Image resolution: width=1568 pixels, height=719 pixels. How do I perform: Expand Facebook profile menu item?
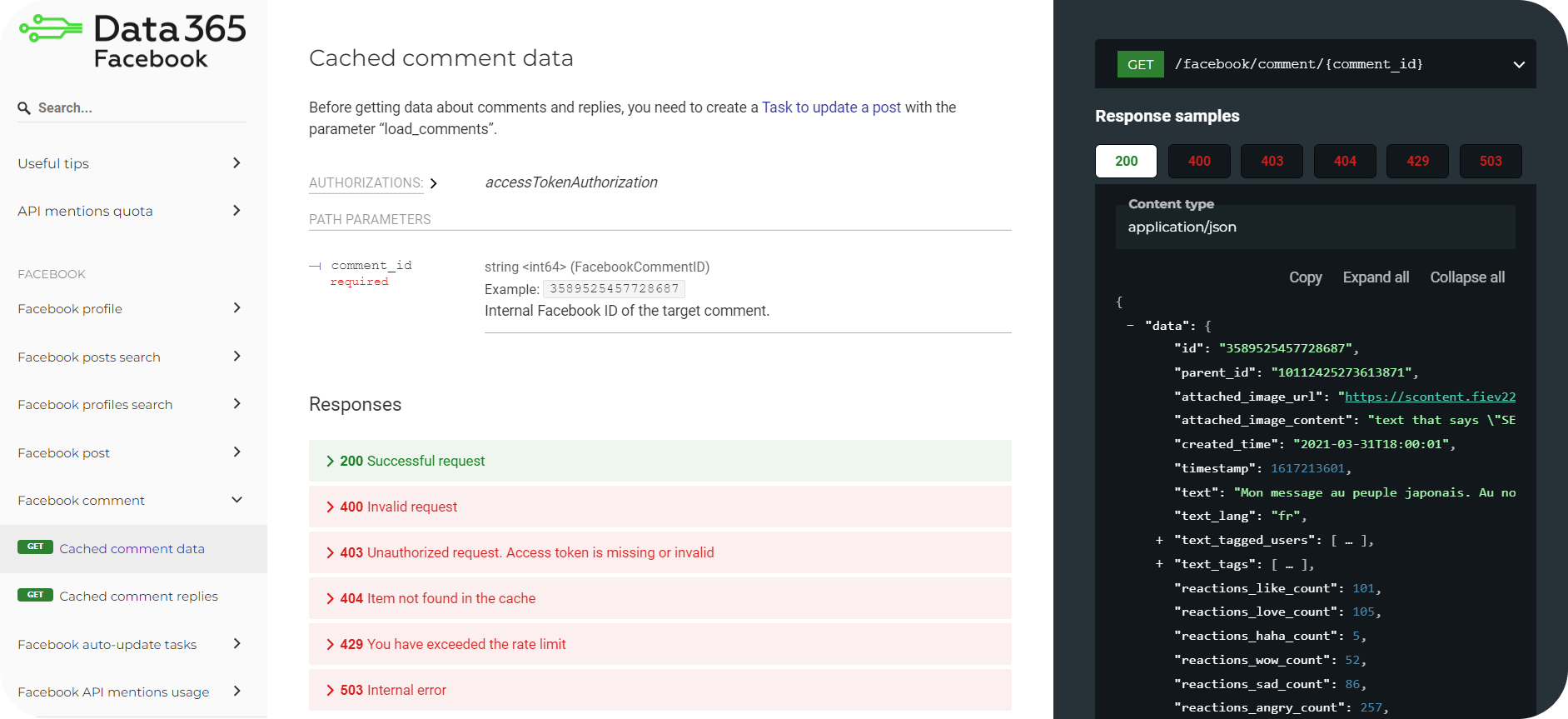point(133,308)
